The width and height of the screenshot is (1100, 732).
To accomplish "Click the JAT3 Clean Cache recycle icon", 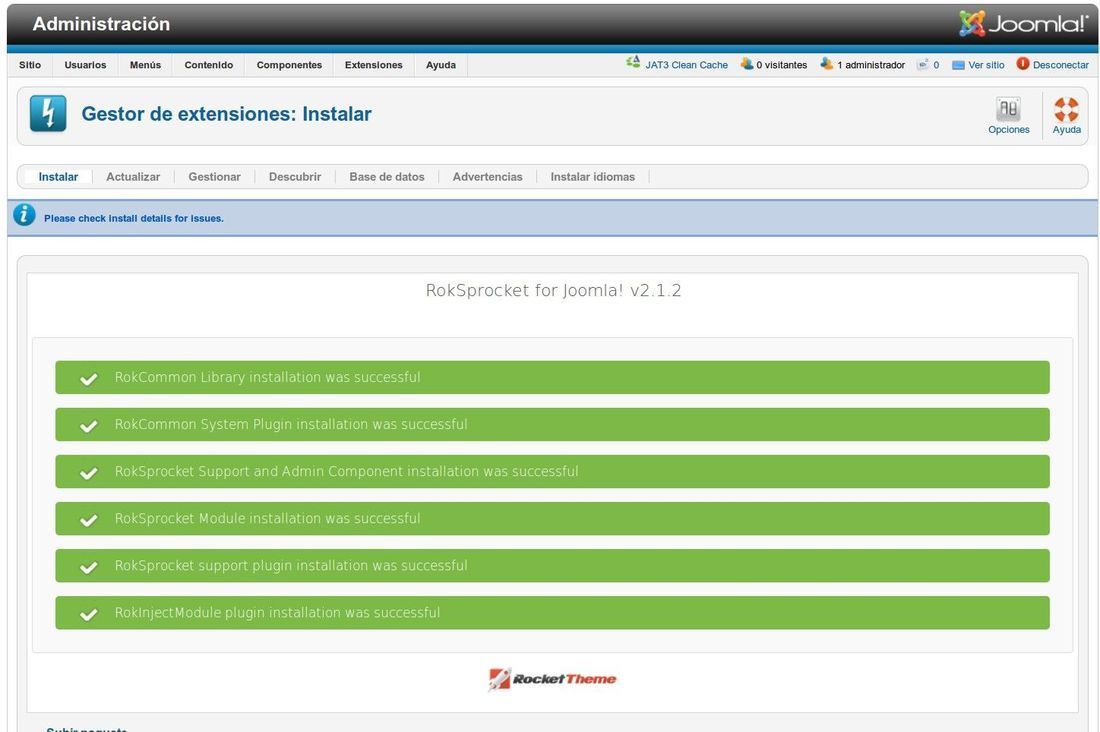I will 633,62.
